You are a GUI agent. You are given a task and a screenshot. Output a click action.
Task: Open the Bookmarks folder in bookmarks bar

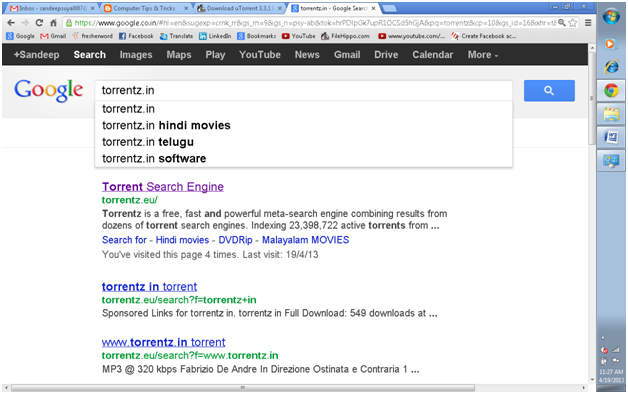pyautogui.click(x=257, y=36)
